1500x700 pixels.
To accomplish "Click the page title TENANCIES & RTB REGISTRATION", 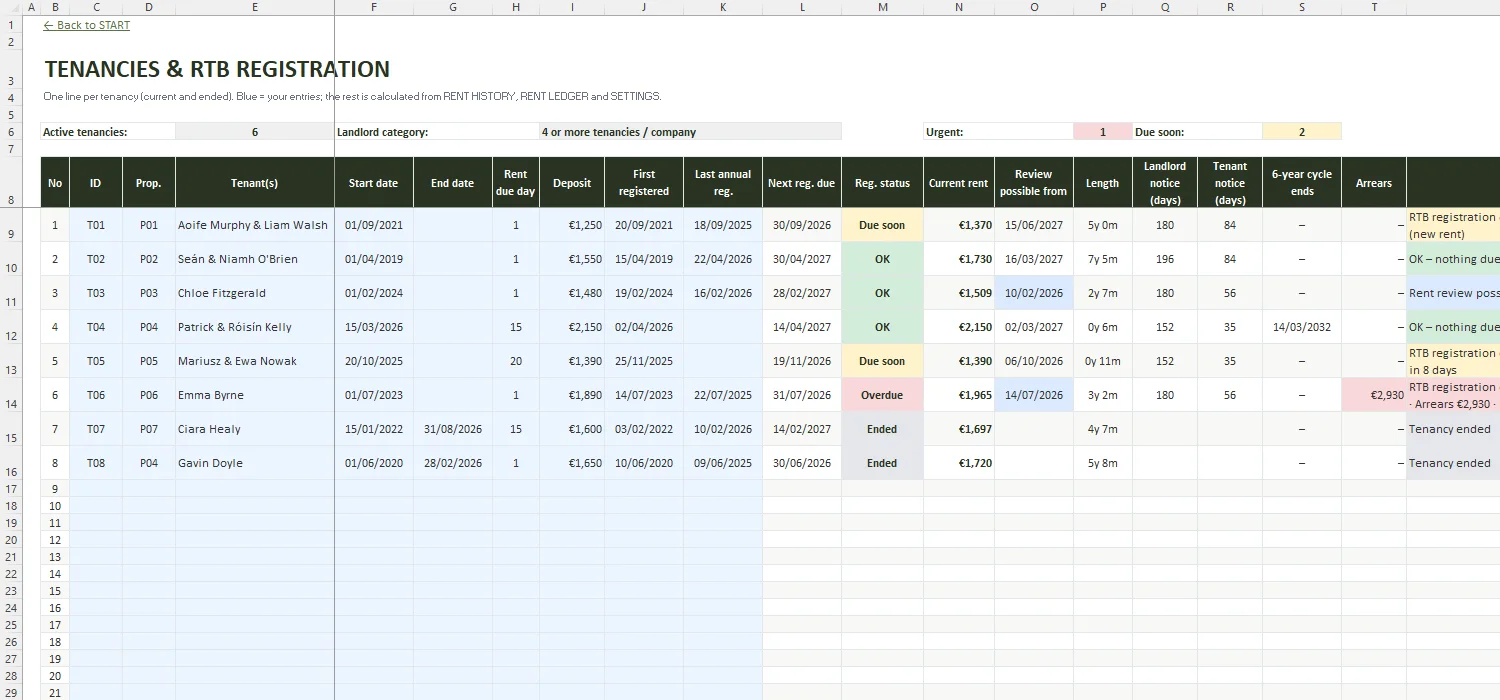I will 217,69.
